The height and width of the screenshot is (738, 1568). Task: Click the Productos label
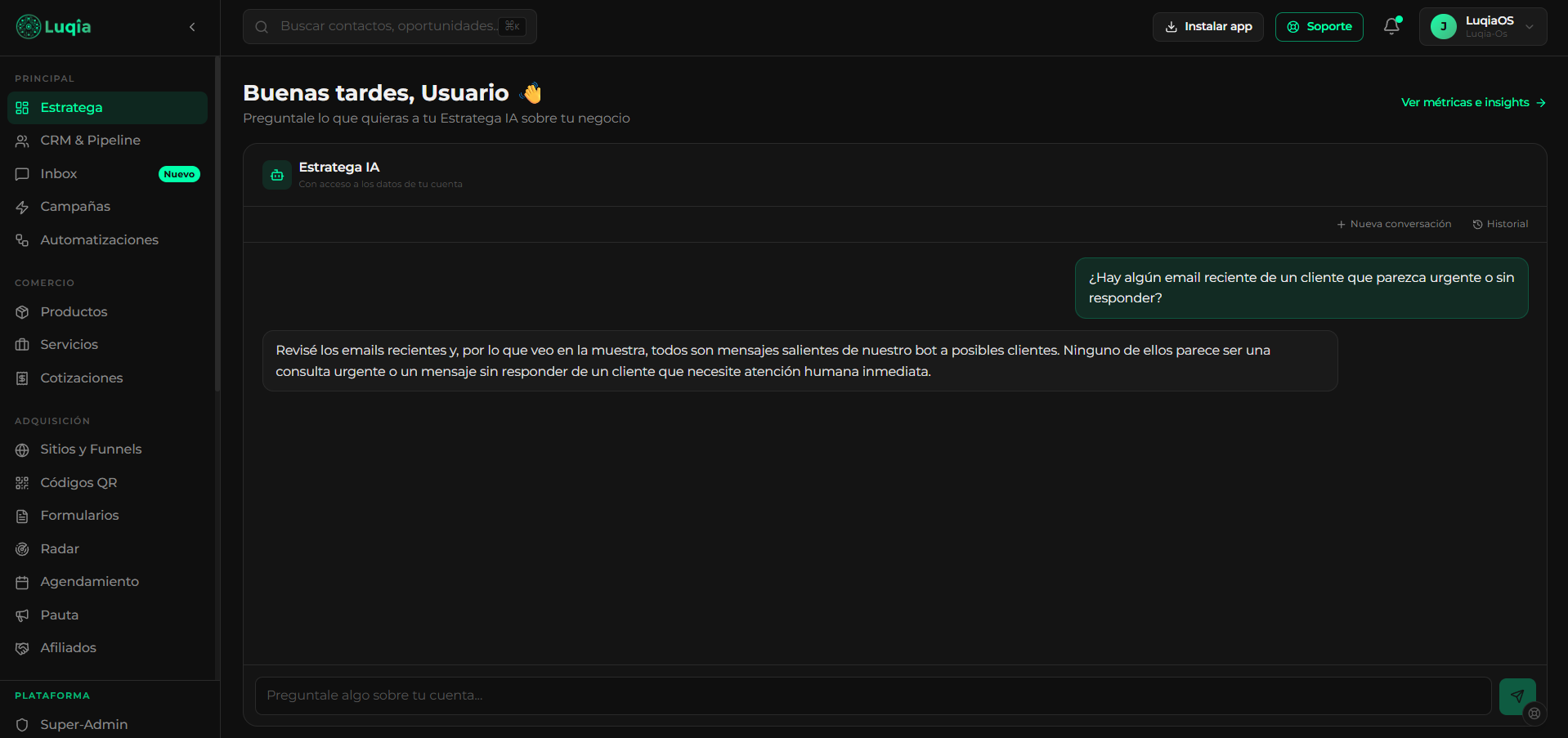(74, 312)
